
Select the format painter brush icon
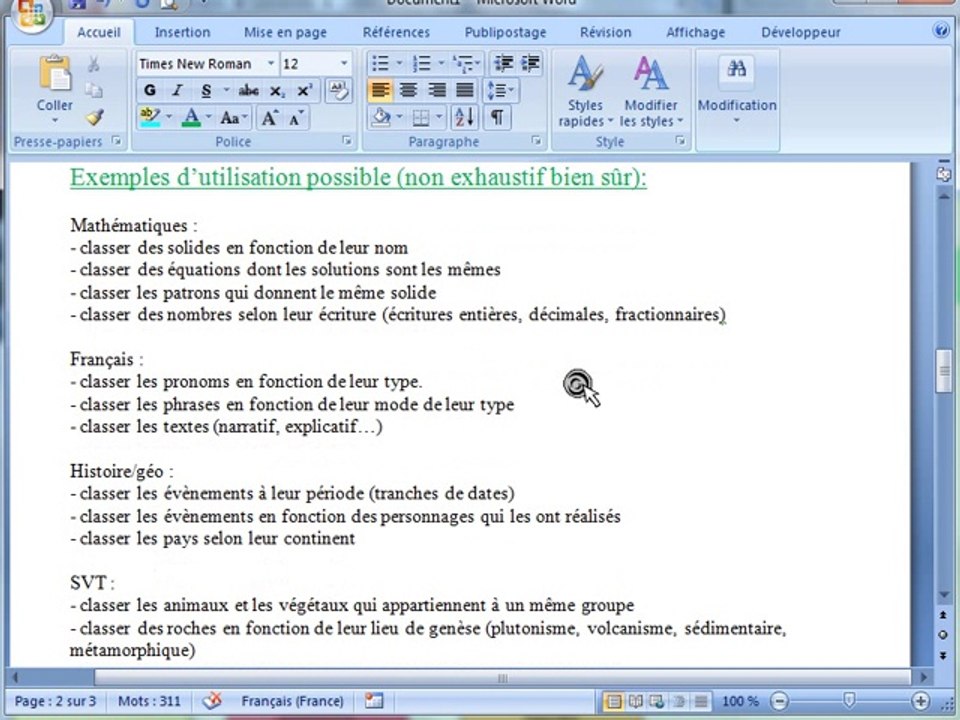click(x=94, y=117)
